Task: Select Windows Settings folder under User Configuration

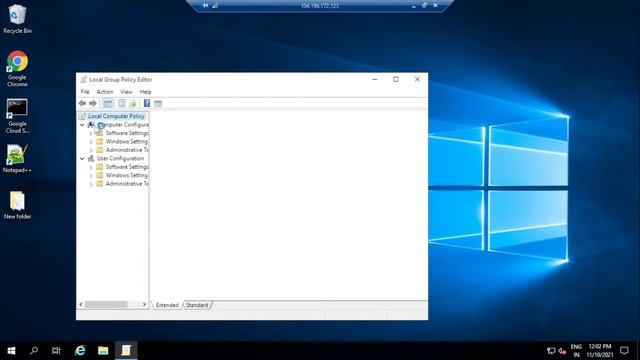Action: 127,175
